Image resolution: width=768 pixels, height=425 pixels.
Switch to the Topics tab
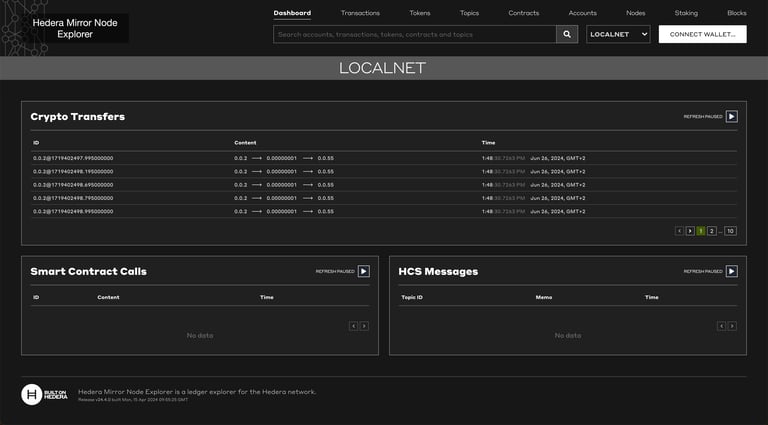(x=469, y=13)
